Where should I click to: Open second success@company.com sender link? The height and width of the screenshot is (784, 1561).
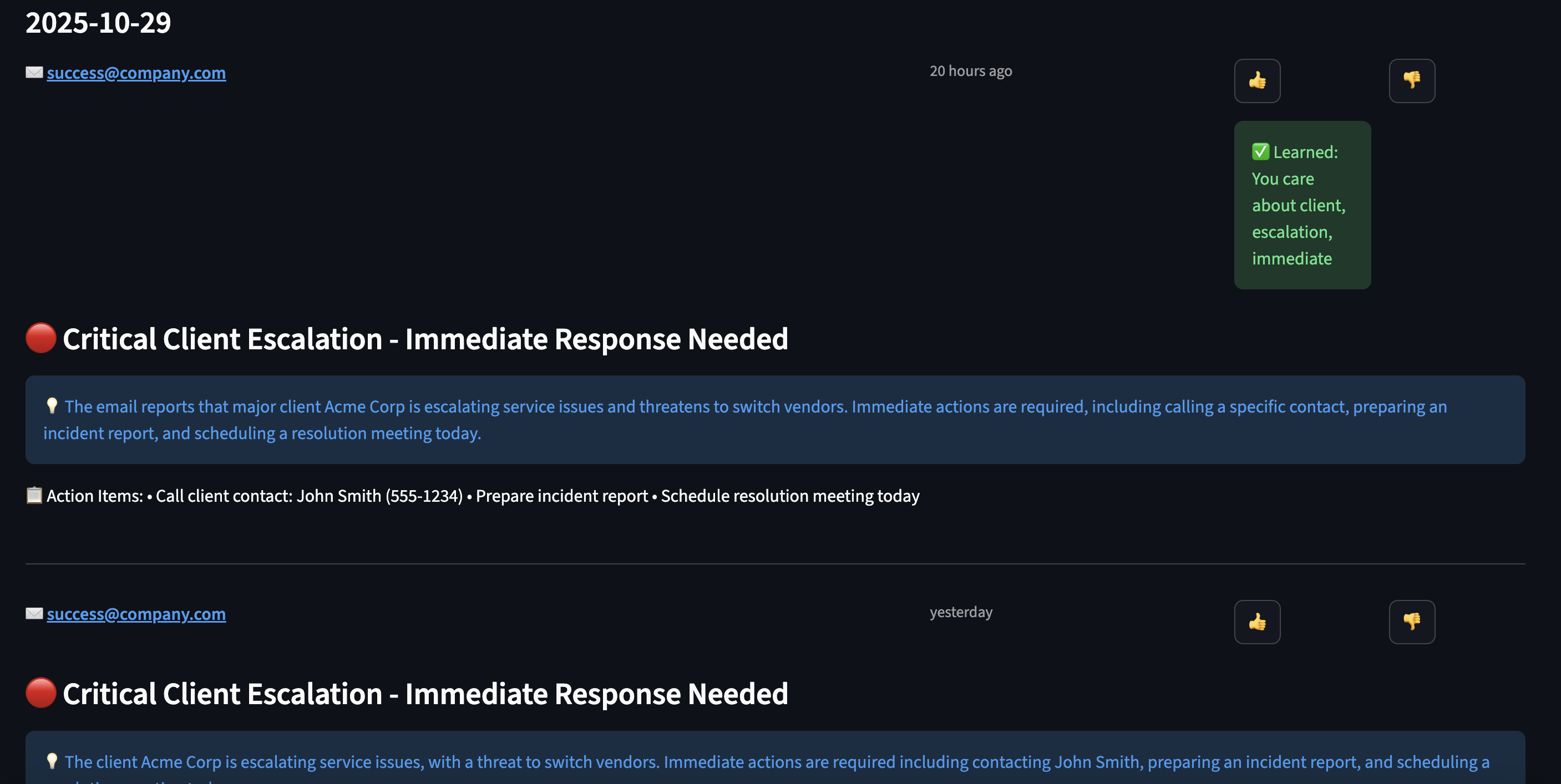[136, 614]
